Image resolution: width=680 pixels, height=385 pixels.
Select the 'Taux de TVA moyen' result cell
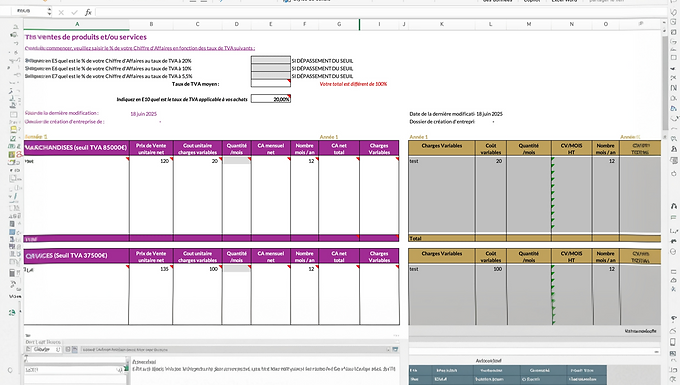click(x=271, y=84)
